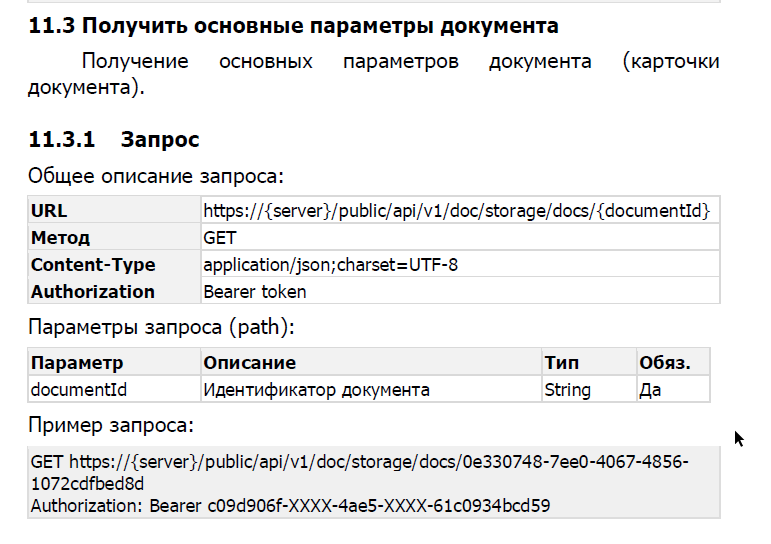This screenshot has width=771, height=544.
Task: Click the 'Authorization' label cell in the table
Action: pos(93,292)
